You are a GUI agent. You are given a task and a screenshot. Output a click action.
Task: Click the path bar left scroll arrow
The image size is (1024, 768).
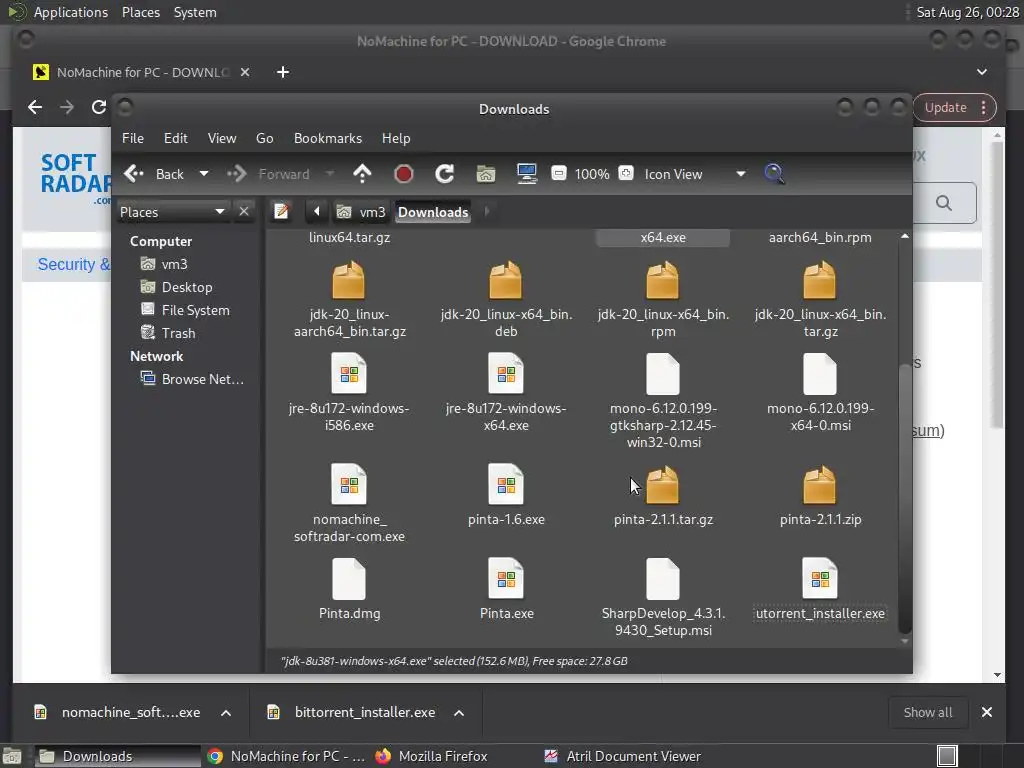pos(317,212)
